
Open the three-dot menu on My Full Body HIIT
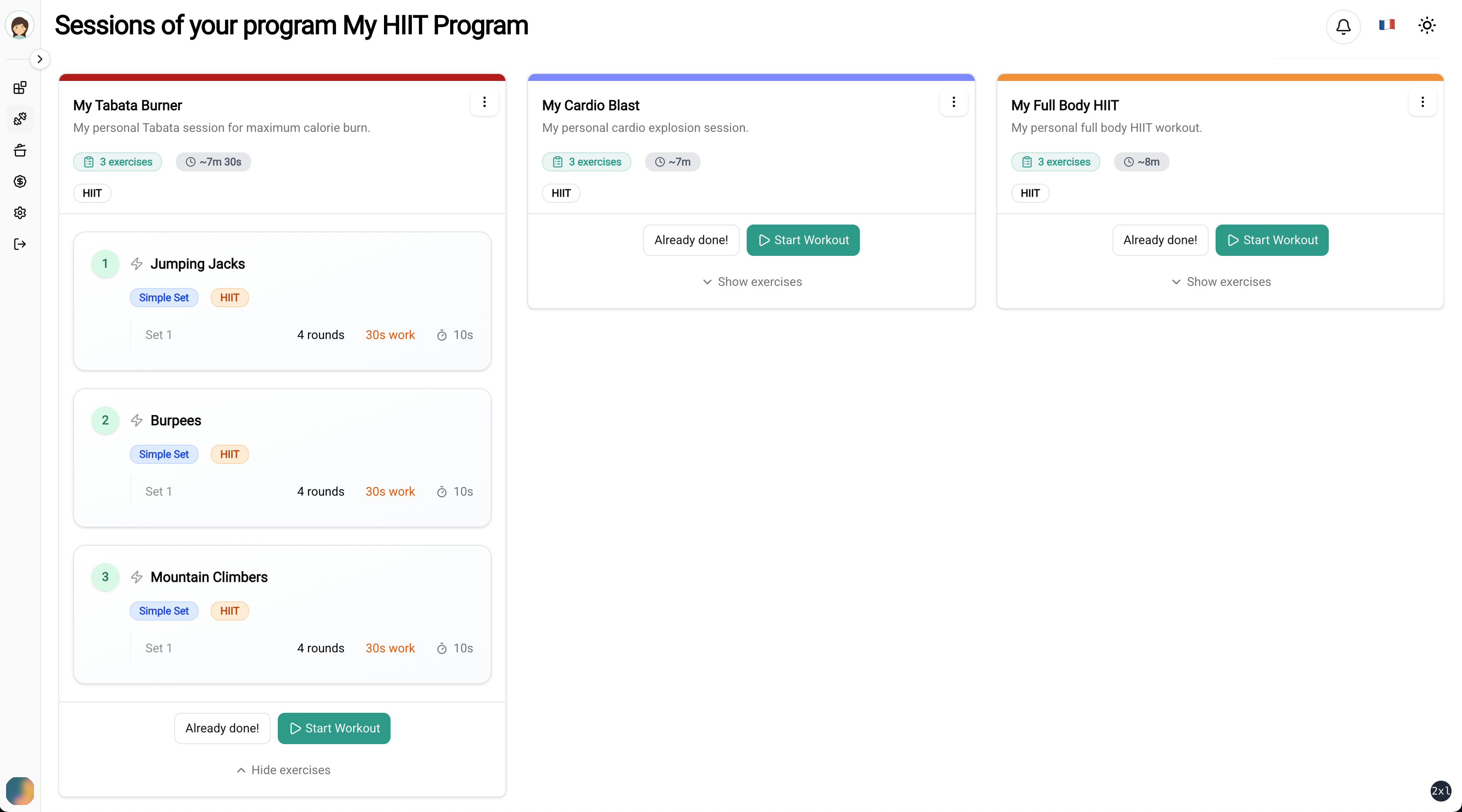pos(1423,102)
